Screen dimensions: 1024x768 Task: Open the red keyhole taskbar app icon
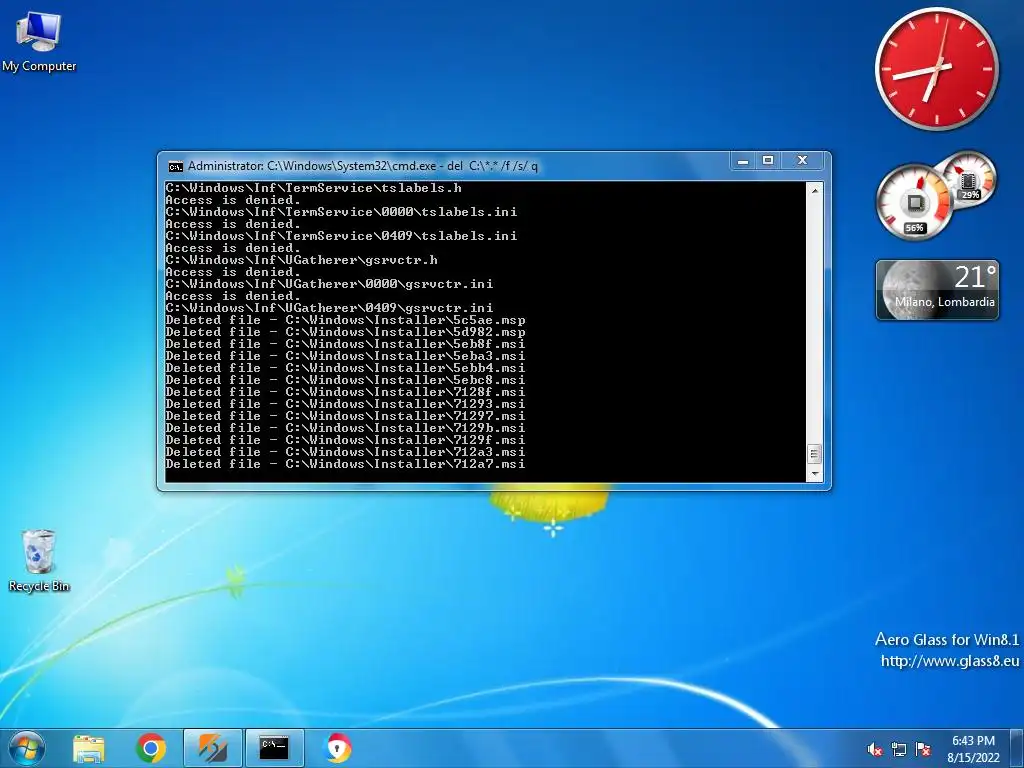point(338,748)
